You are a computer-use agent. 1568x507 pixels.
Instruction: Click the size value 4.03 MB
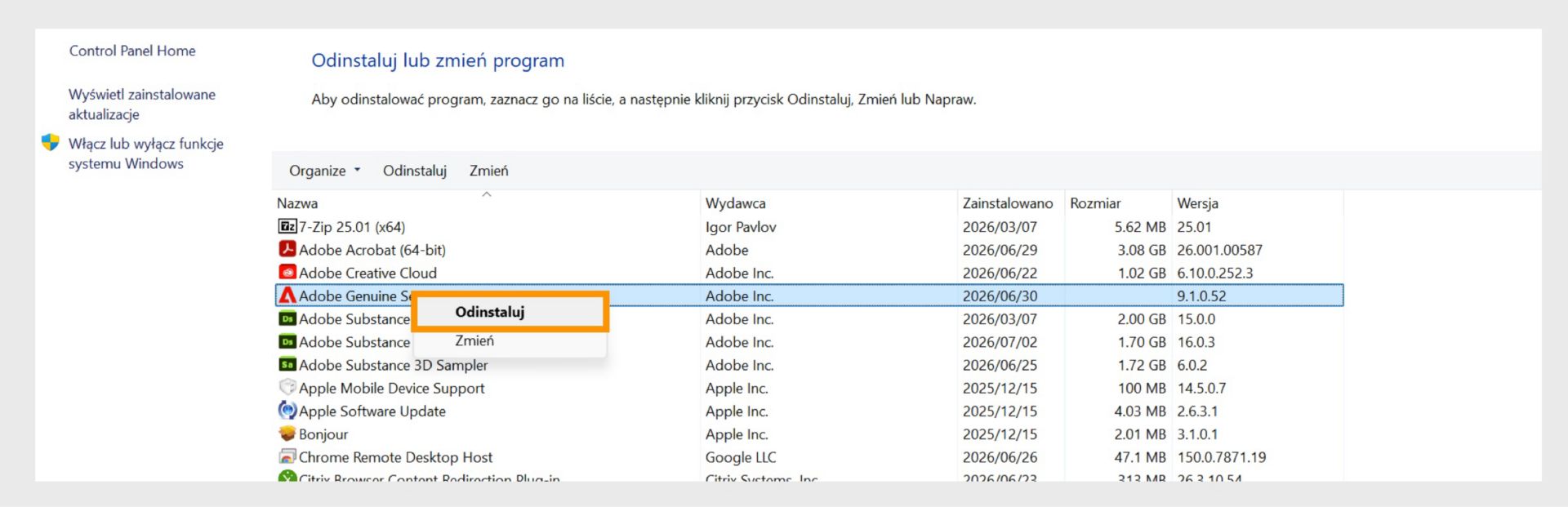(x=1140, y=411)
